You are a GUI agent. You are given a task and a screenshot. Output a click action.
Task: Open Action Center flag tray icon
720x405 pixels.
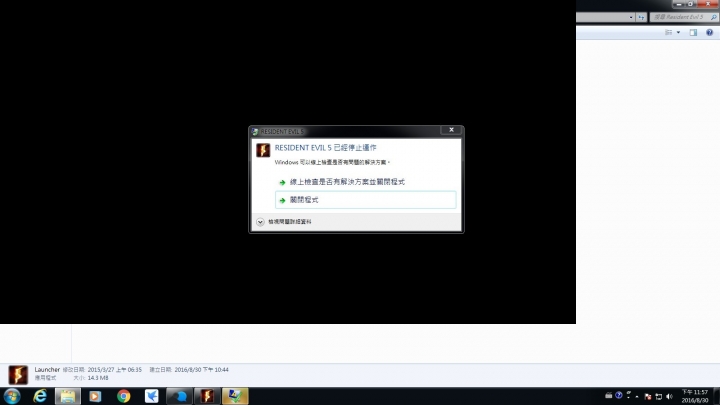tap(648, 396)
